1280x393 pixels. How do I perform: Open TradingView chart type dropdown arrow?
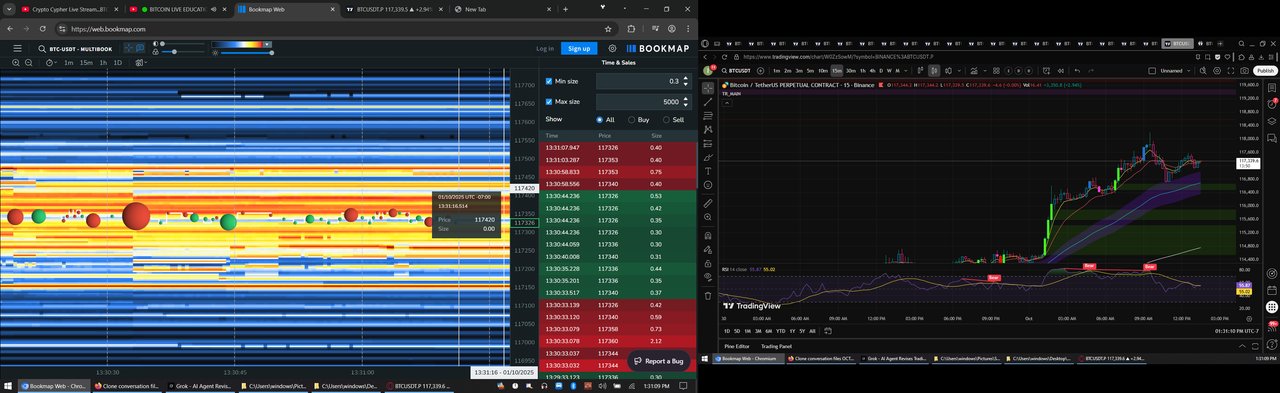pos(959,71)
